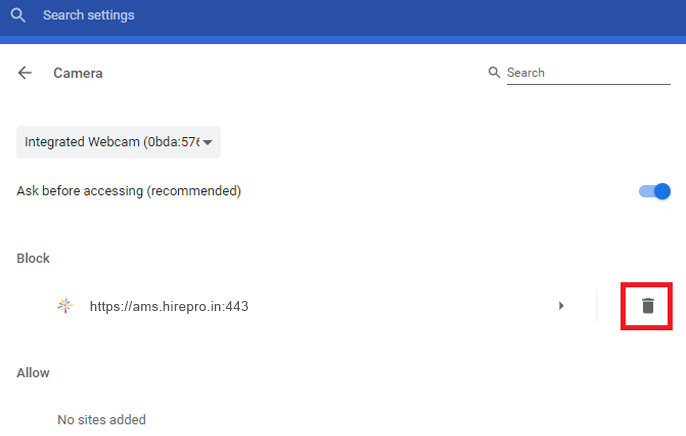
Task: Open the Integrated Webcam dropdown
Action: tap(118, 142)
